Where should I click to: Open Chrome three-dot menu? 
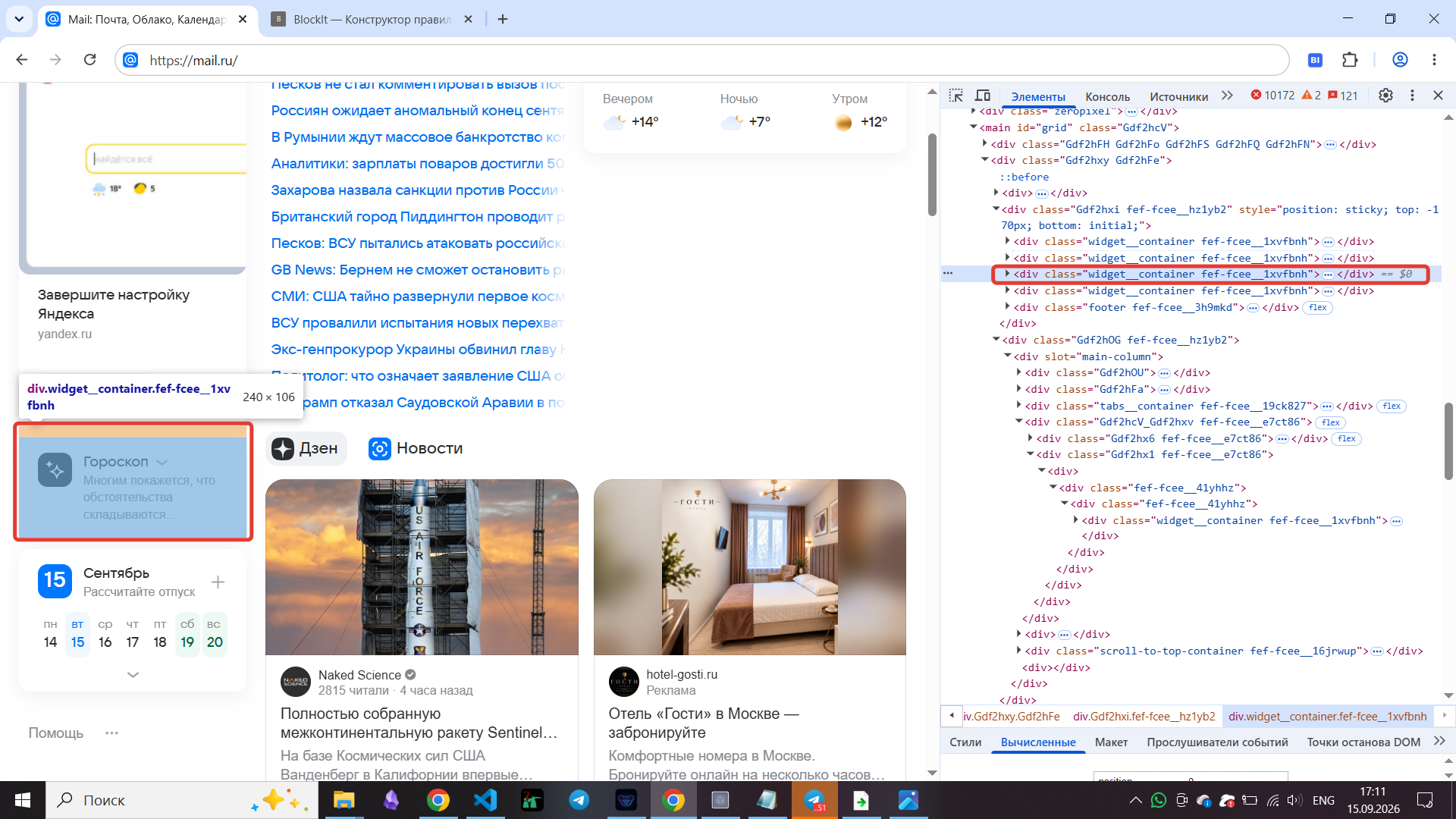pyautogui.click(x=1434, y=60)
